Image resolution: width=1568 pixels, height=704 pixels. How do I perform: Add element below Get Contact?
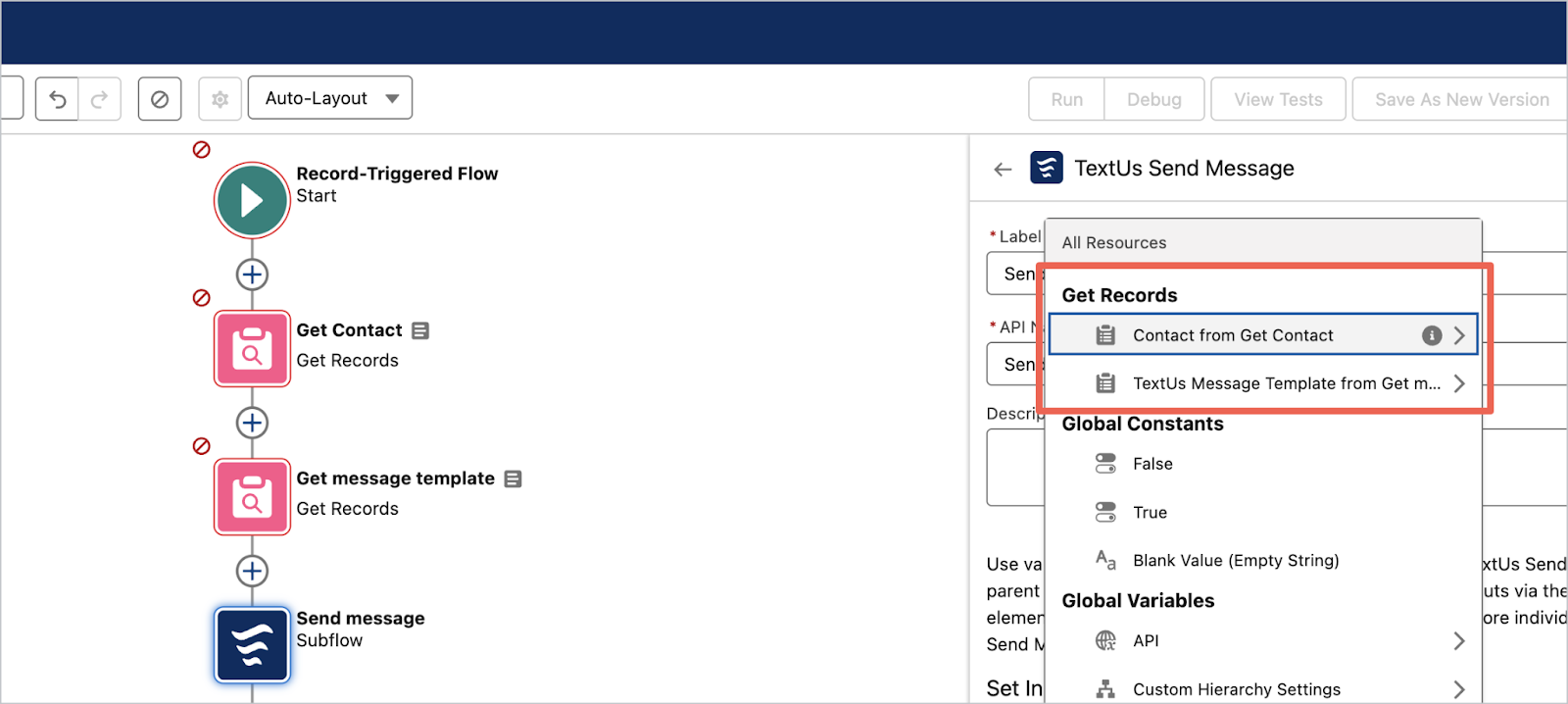point(253,423)
